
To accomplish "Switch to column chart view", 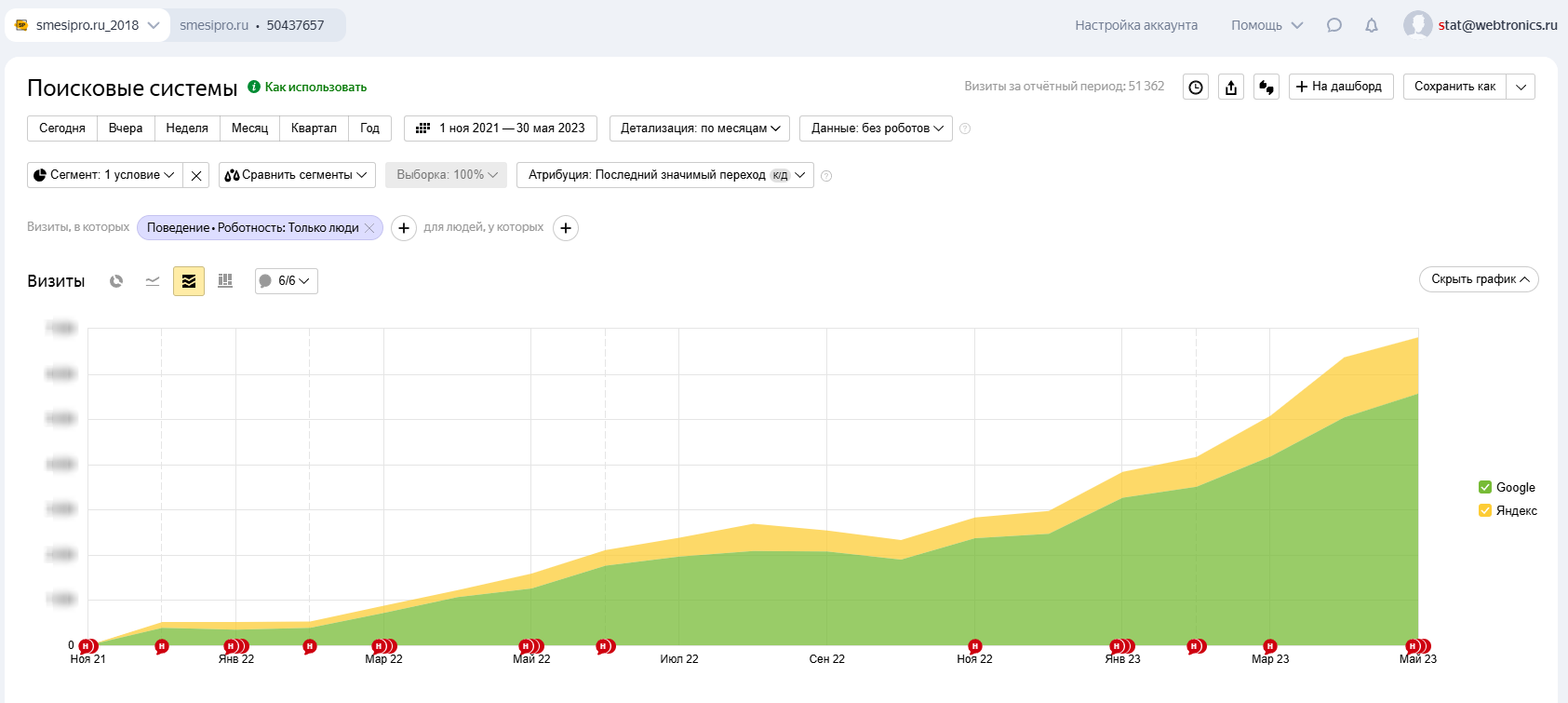I will [x=225, y=281].
